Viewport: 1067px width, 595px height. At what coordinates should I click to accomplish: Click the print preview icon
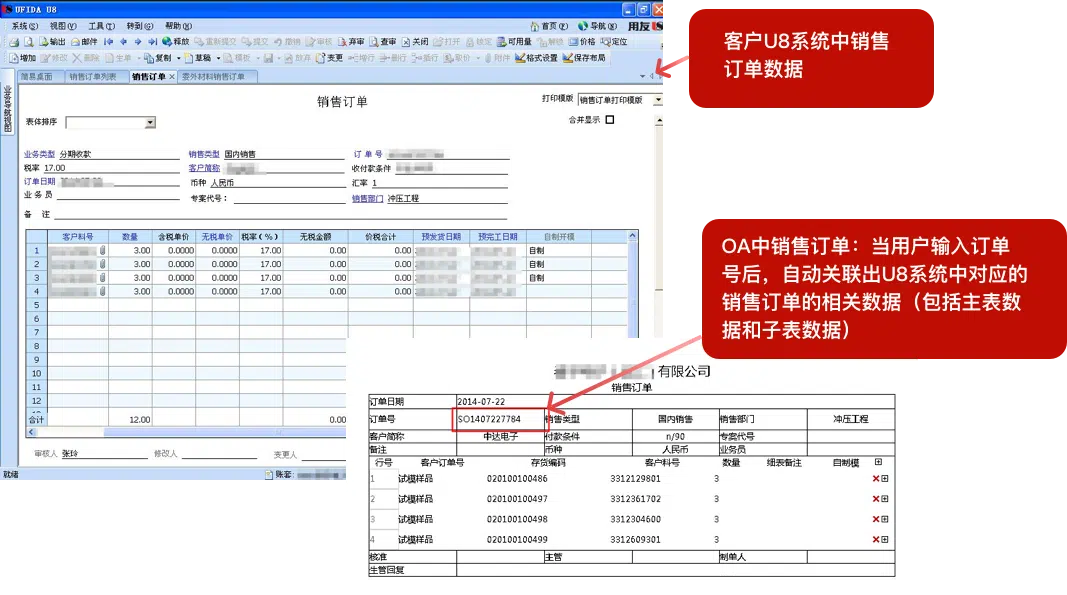(x=29, y=42)
